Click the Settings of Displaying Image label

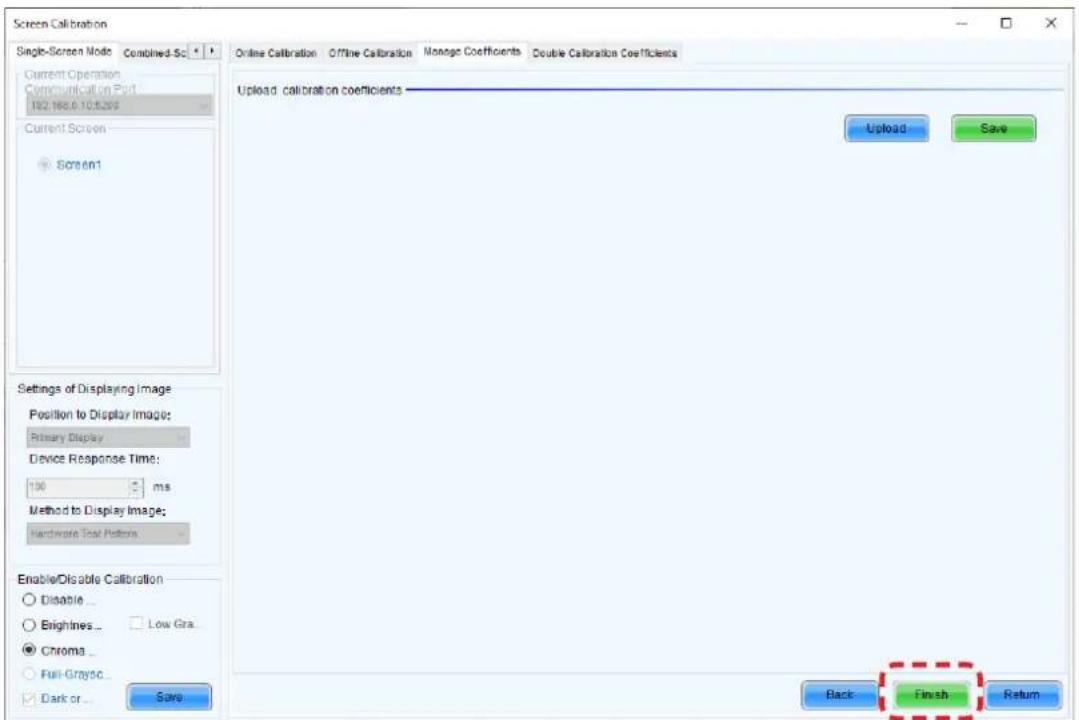click(94, 389)
